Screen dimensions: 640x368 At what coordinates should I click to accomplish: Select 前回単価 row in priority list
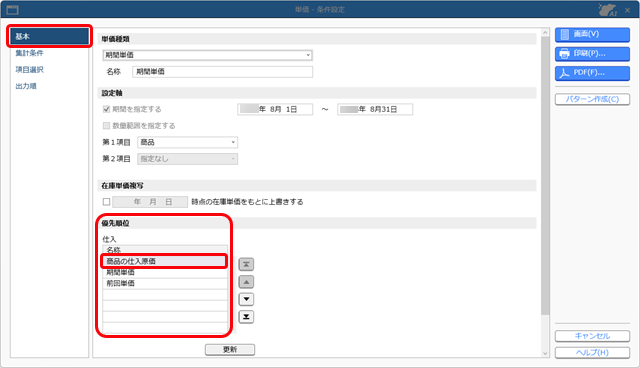click(164, 283)
